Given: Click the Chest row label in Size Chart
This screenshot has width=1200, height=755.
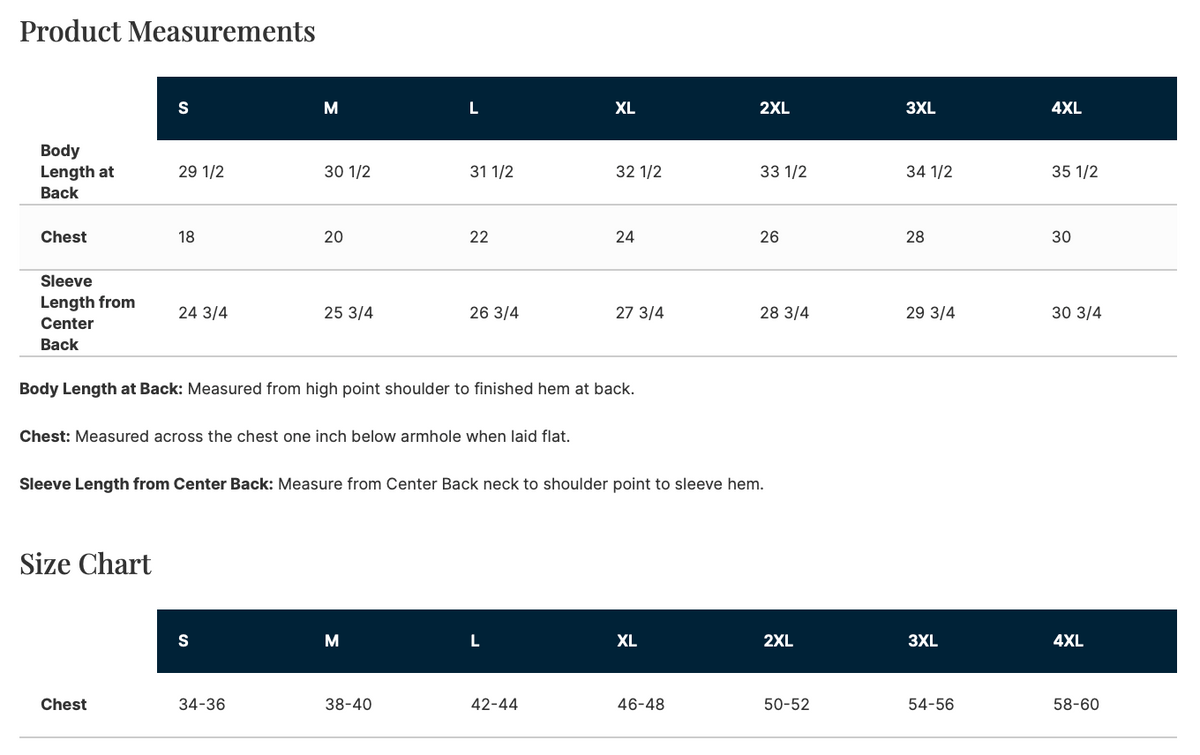Looking at the screenshot, I should [63, 704].
